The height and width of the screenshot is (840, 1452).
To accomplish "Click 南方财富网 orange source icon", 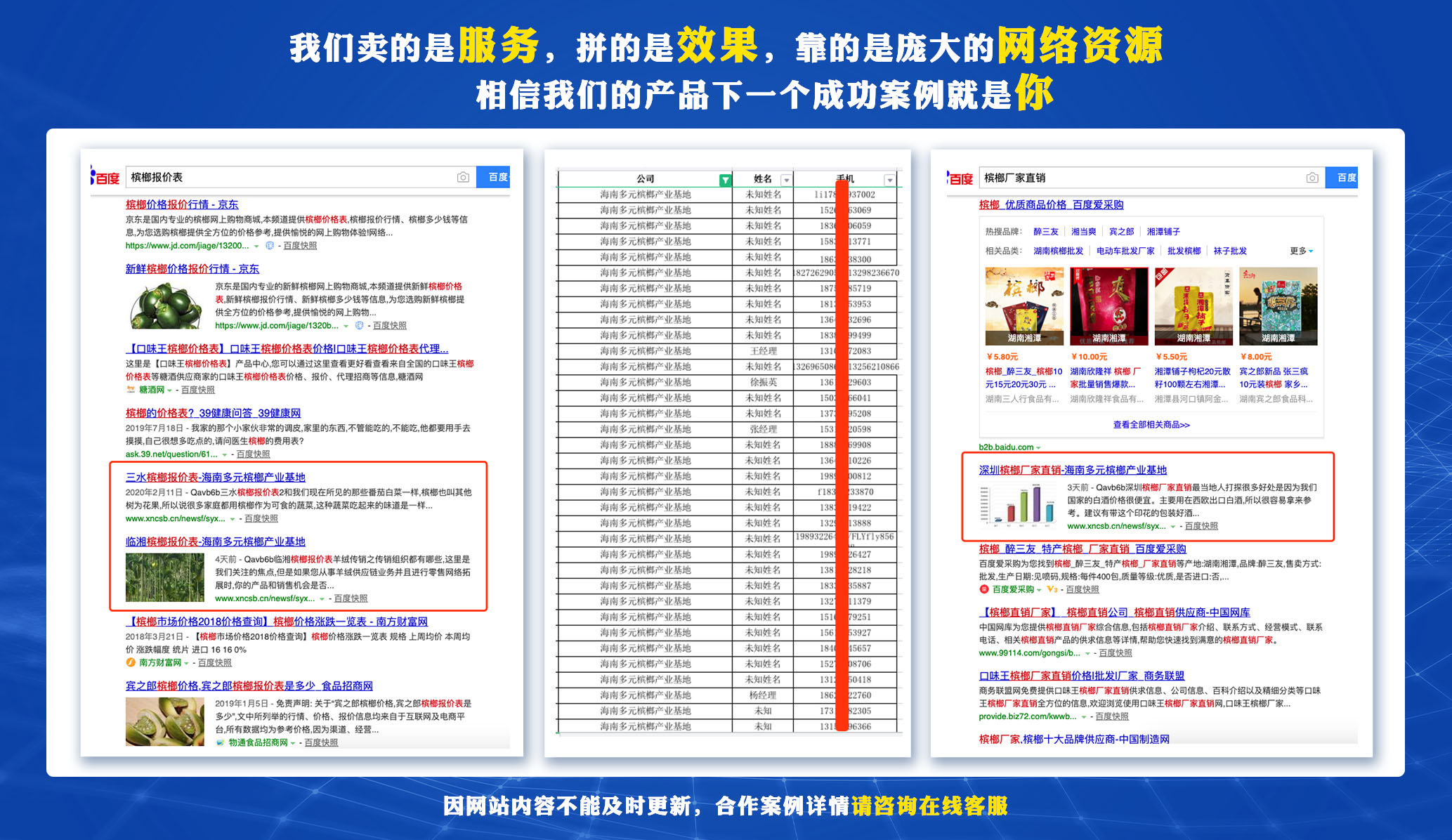I will [130, 662].
